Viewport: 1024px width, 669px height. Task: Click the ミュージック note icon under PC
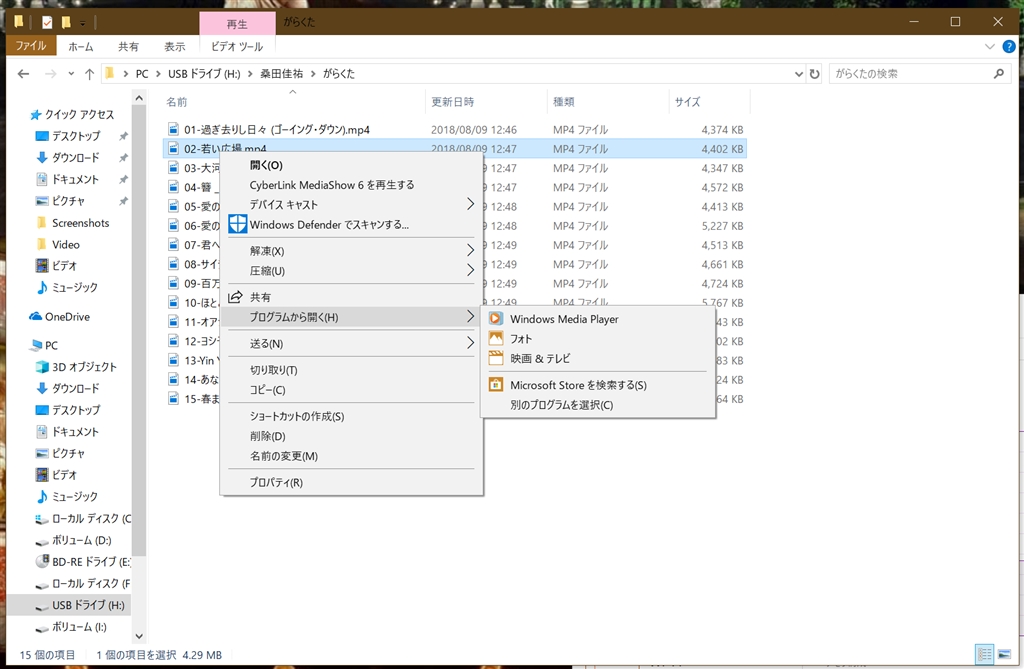coord(42,496)
